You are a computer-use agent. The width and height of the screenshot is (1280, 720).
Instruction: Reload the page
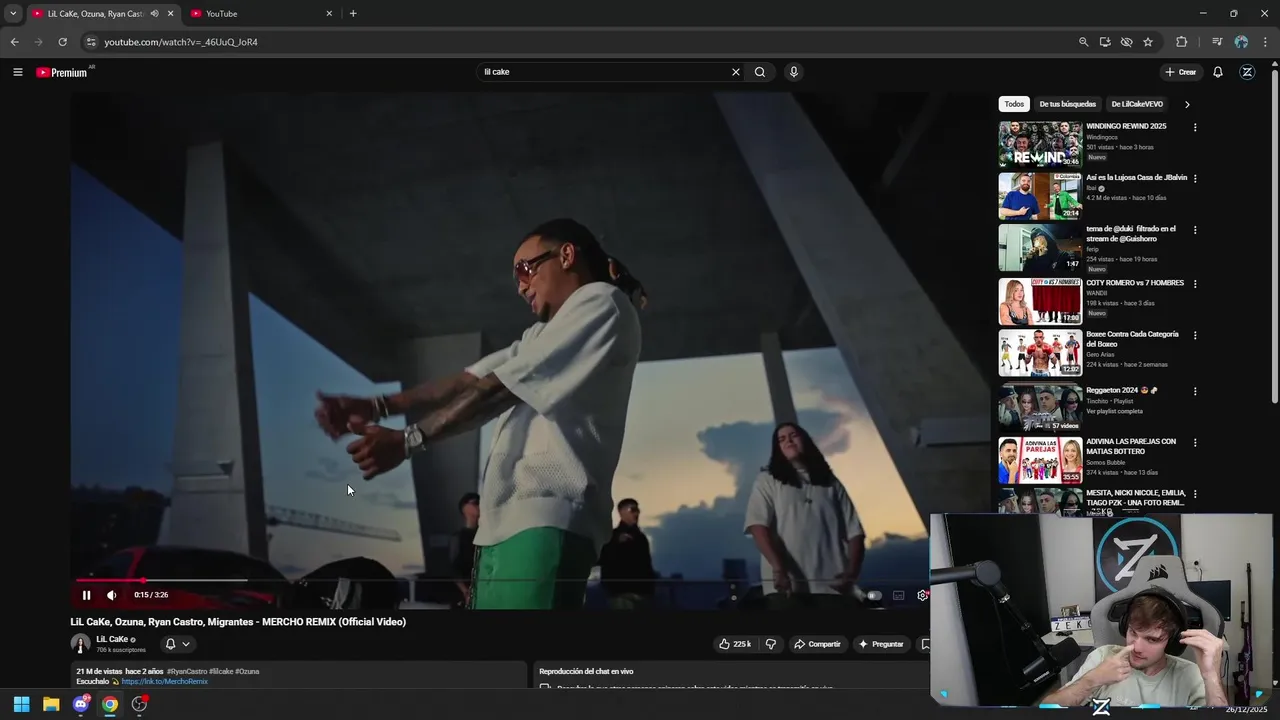[62, 42]
